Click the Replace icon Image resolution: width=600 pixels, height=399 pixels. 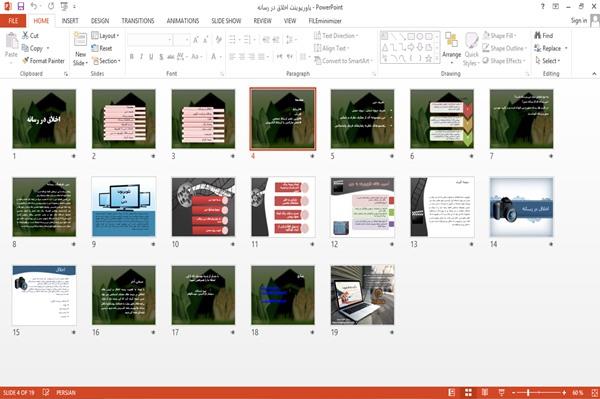(538, 48)
